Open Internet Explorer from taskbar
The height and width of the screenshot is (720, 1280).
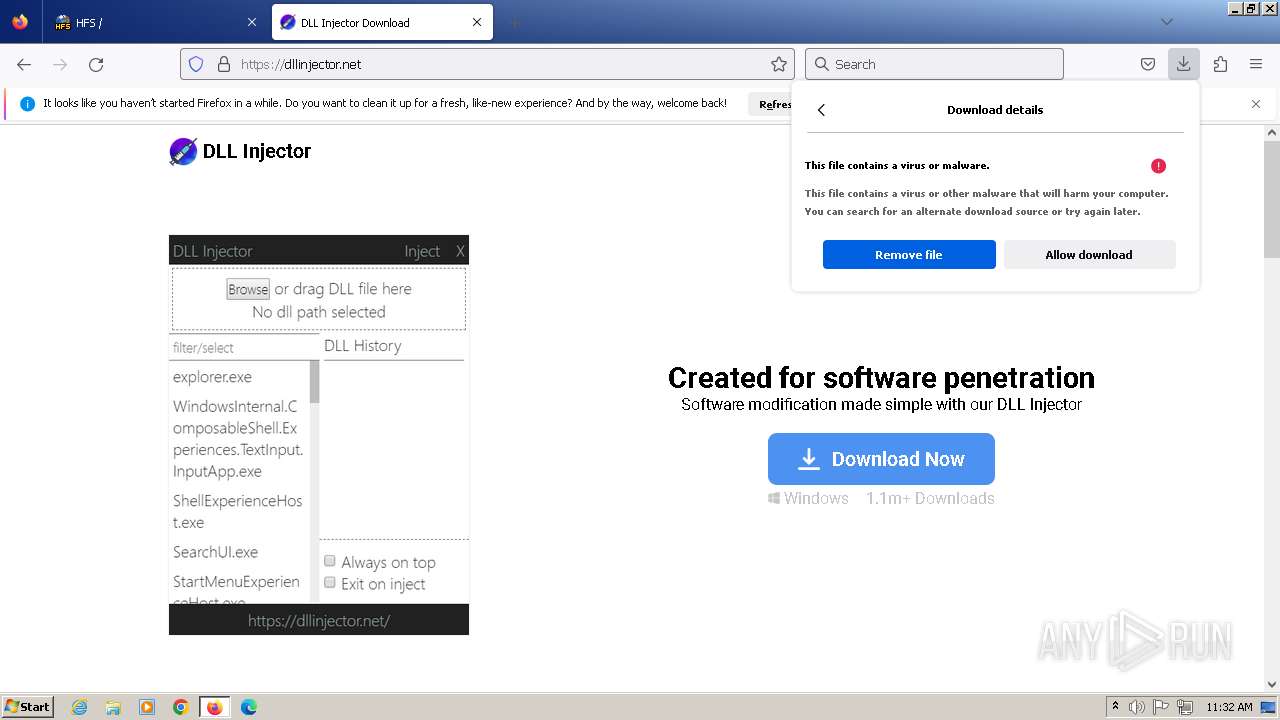(80, 707)
